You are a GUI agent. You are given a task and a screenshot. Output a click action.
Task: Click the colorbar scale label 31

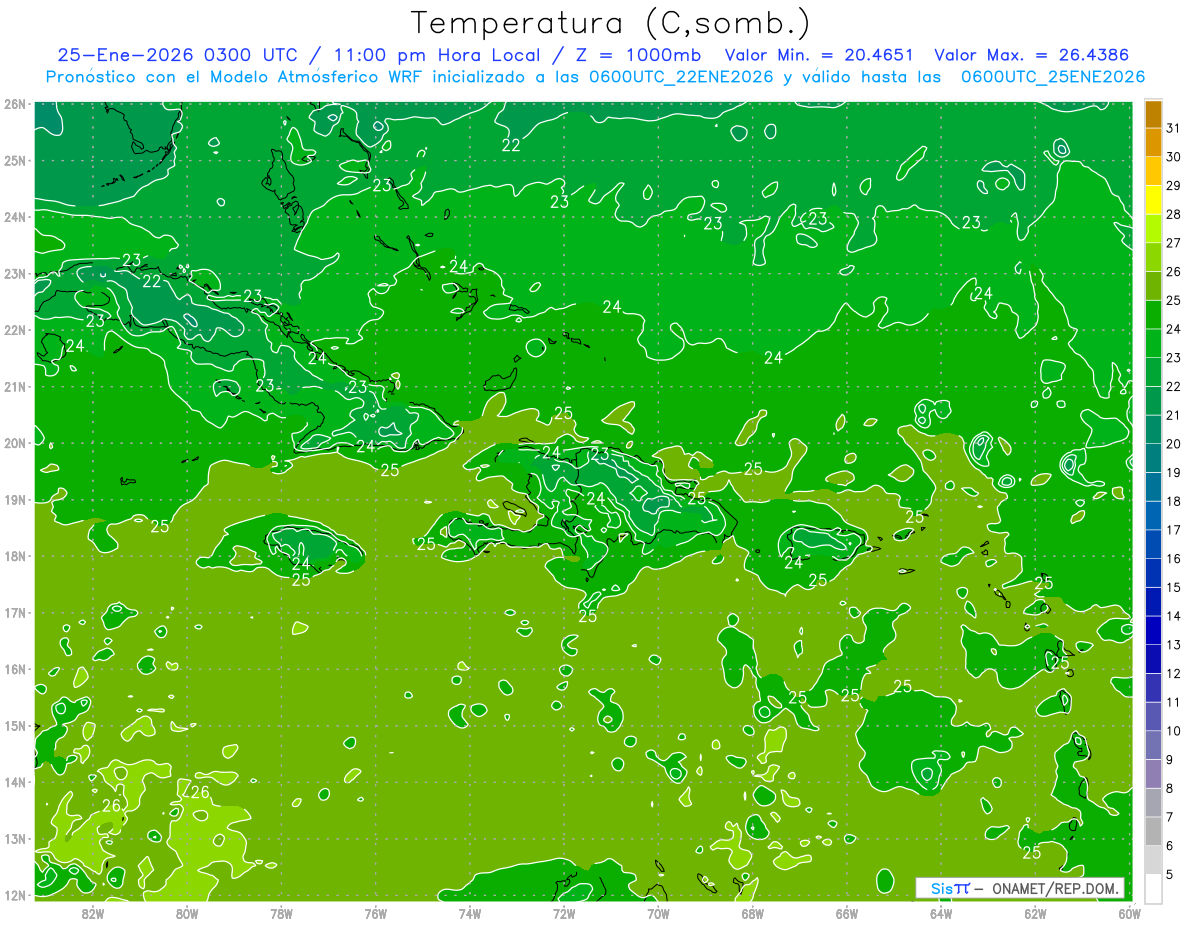[x=1173, y=128]
